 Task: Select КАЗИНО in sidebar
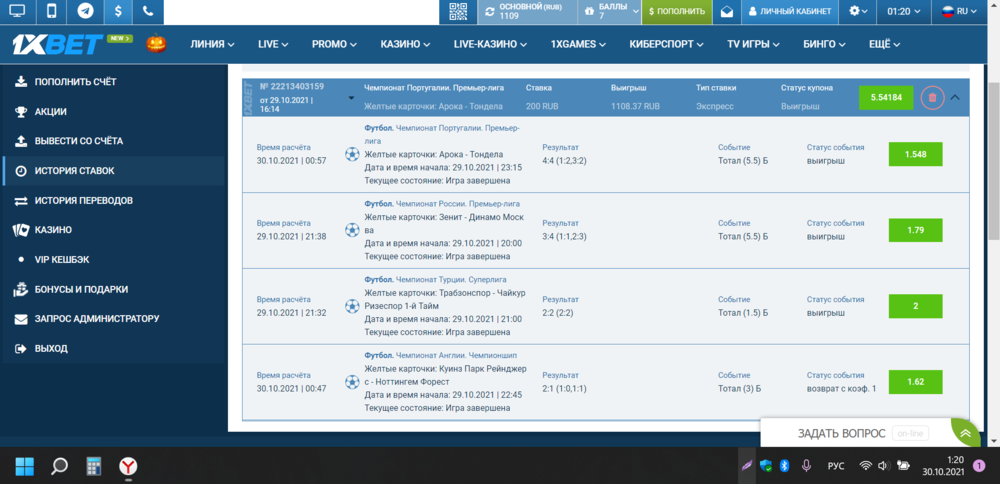pyautogui.click(x=114, y=230)
